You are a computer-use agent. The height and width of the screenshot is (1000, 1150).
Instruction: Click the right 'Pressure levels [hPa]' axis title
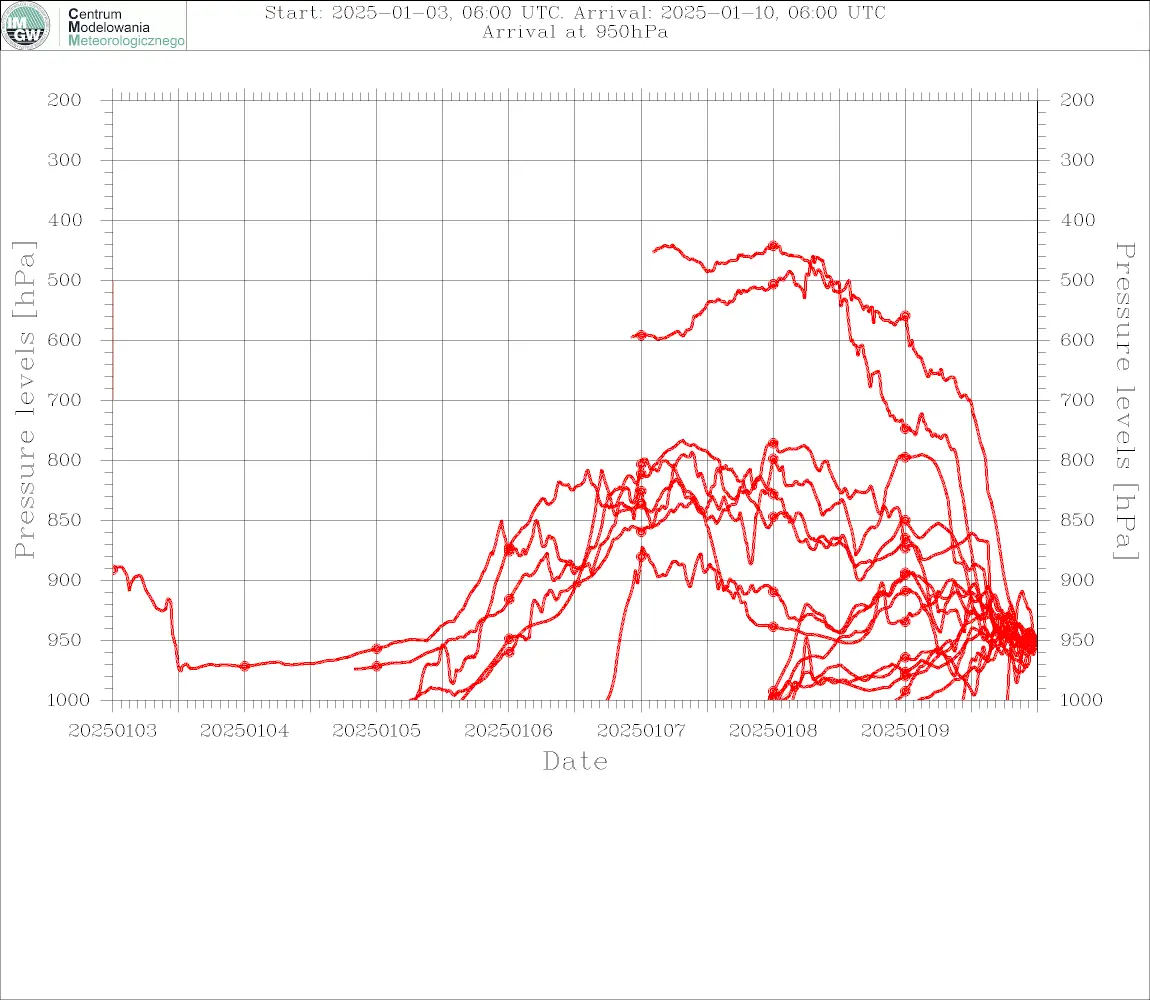1125,401
